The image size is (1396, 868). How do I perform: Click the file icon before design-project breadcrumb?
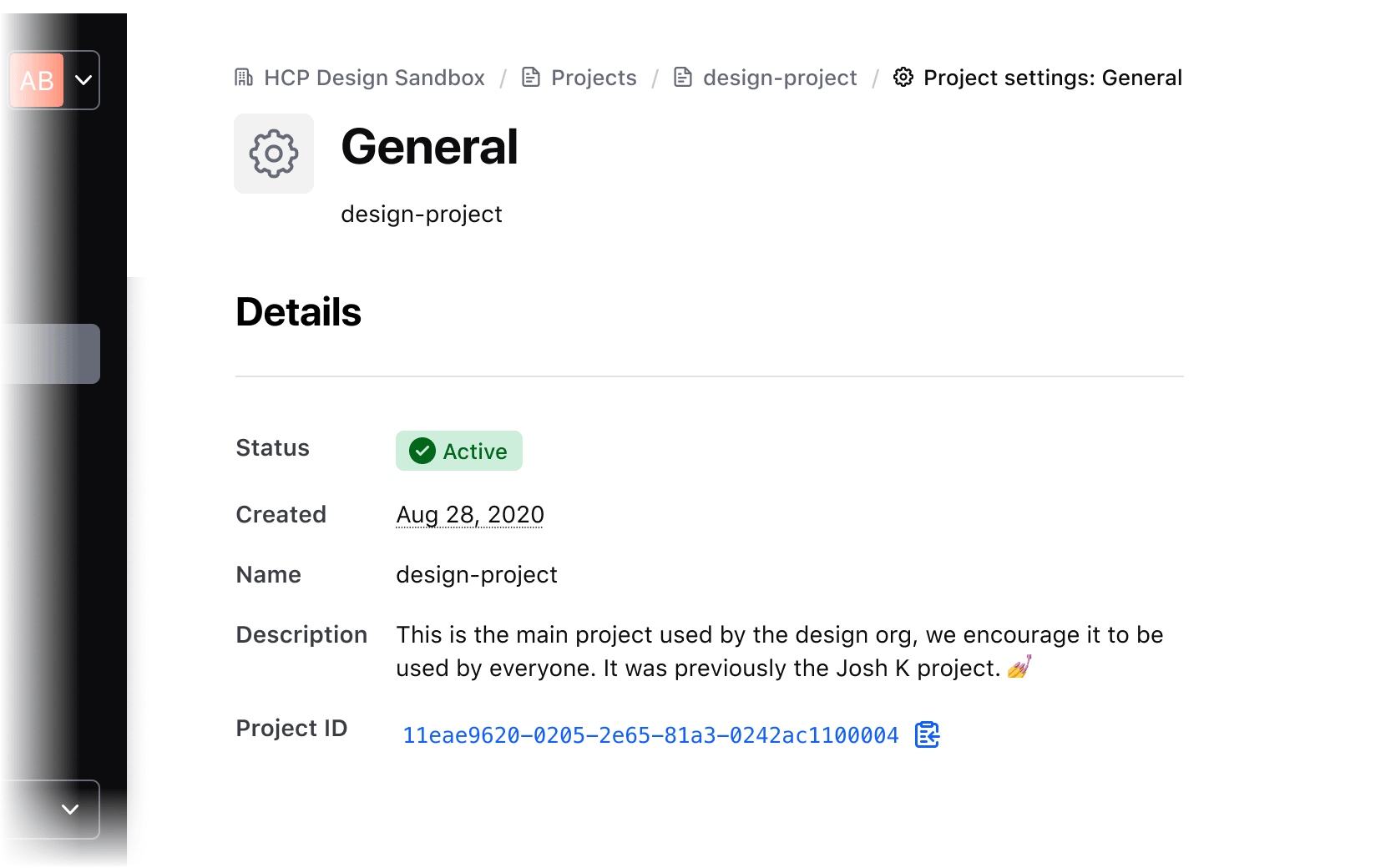[x=682, y=77]
